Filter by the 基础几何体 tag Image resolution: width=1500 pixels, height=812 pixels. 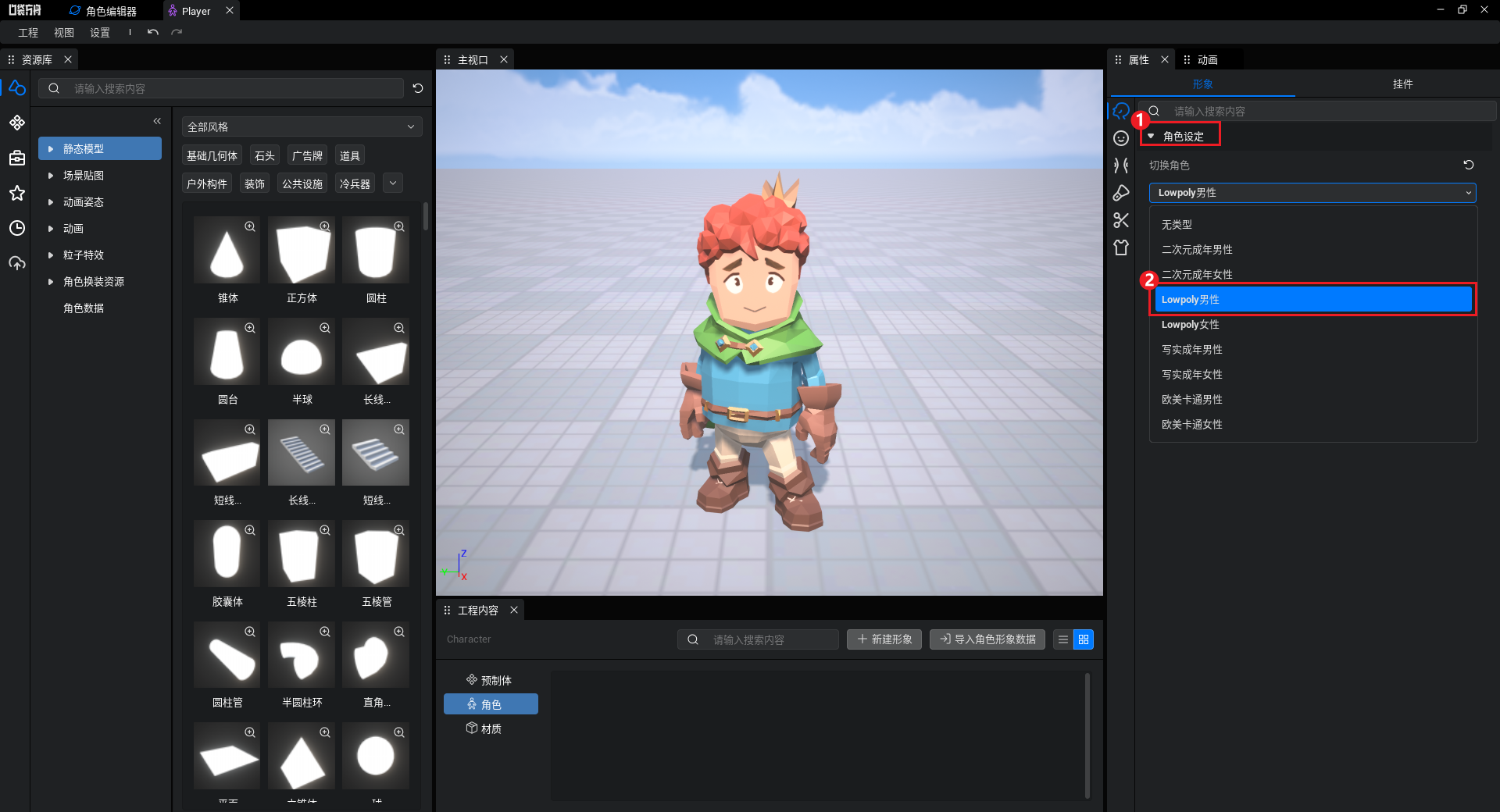pyautogui.click(x=212, y=155)
